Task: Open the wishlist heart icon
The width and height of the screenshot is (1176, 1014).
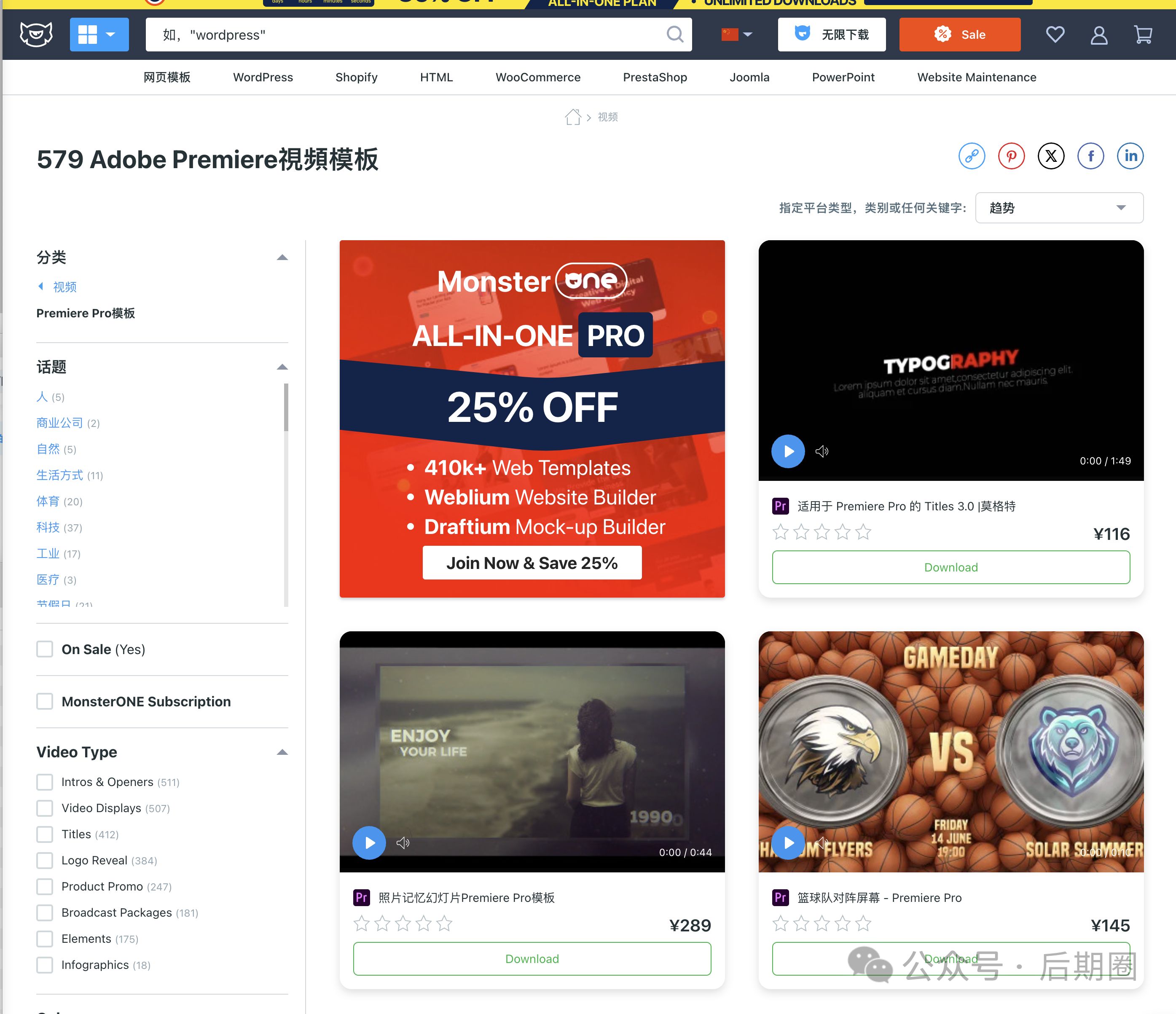Action: [x=1055, y=35]
